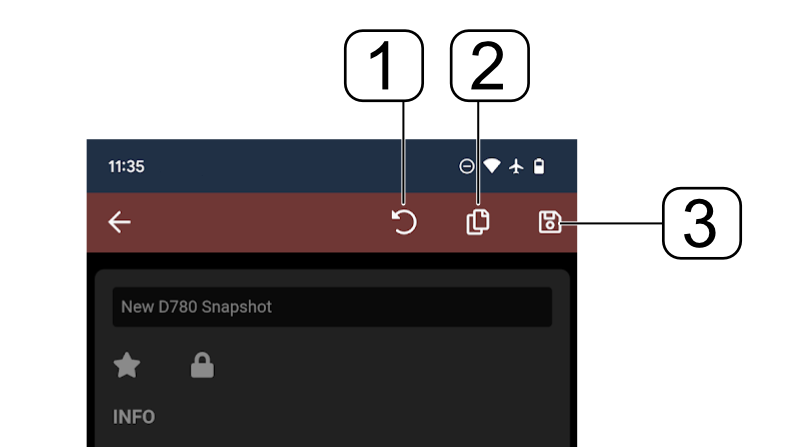Toggle the padlock lock icon
806x447 pixels.
[202, 365]
